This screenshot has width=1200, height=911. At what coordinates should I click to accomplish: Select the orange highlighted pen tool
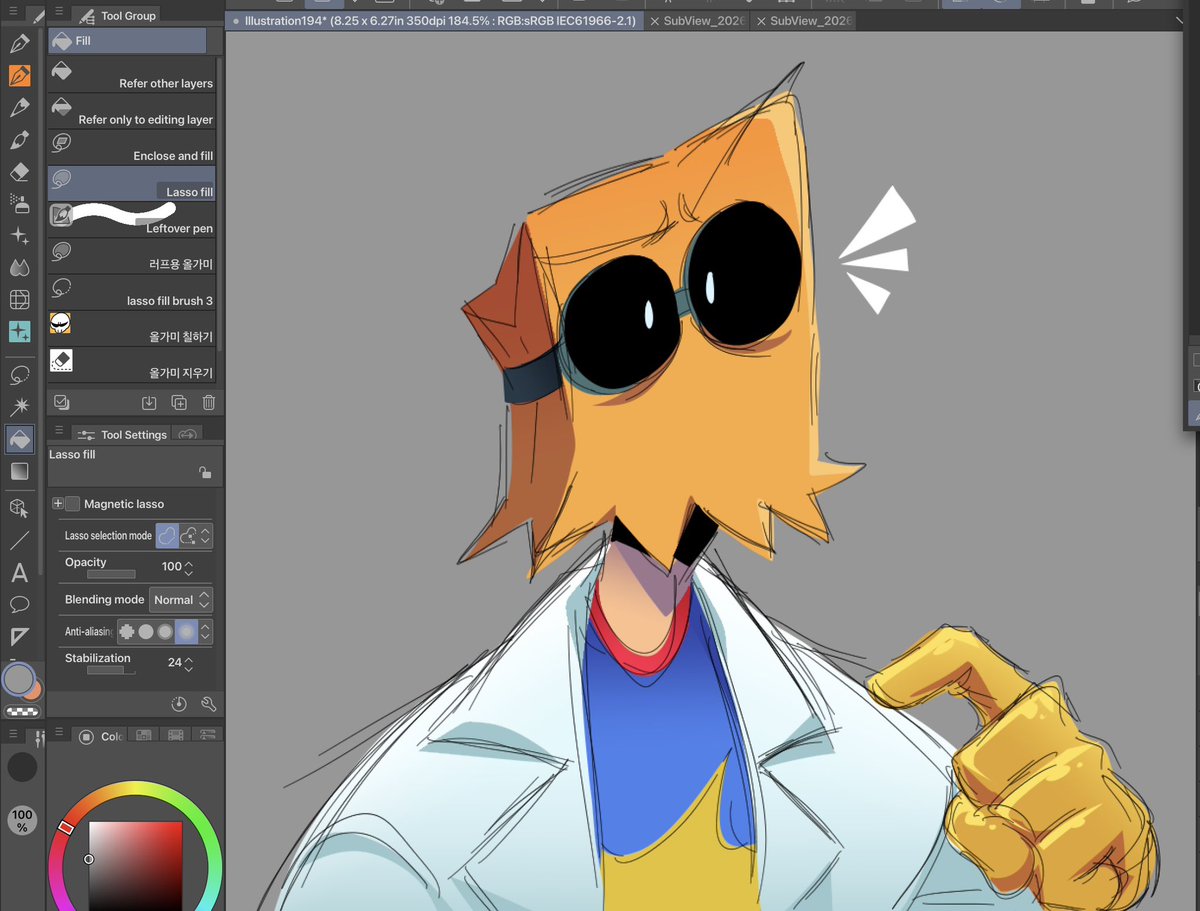pyautogui.click(x=19, y=76)
